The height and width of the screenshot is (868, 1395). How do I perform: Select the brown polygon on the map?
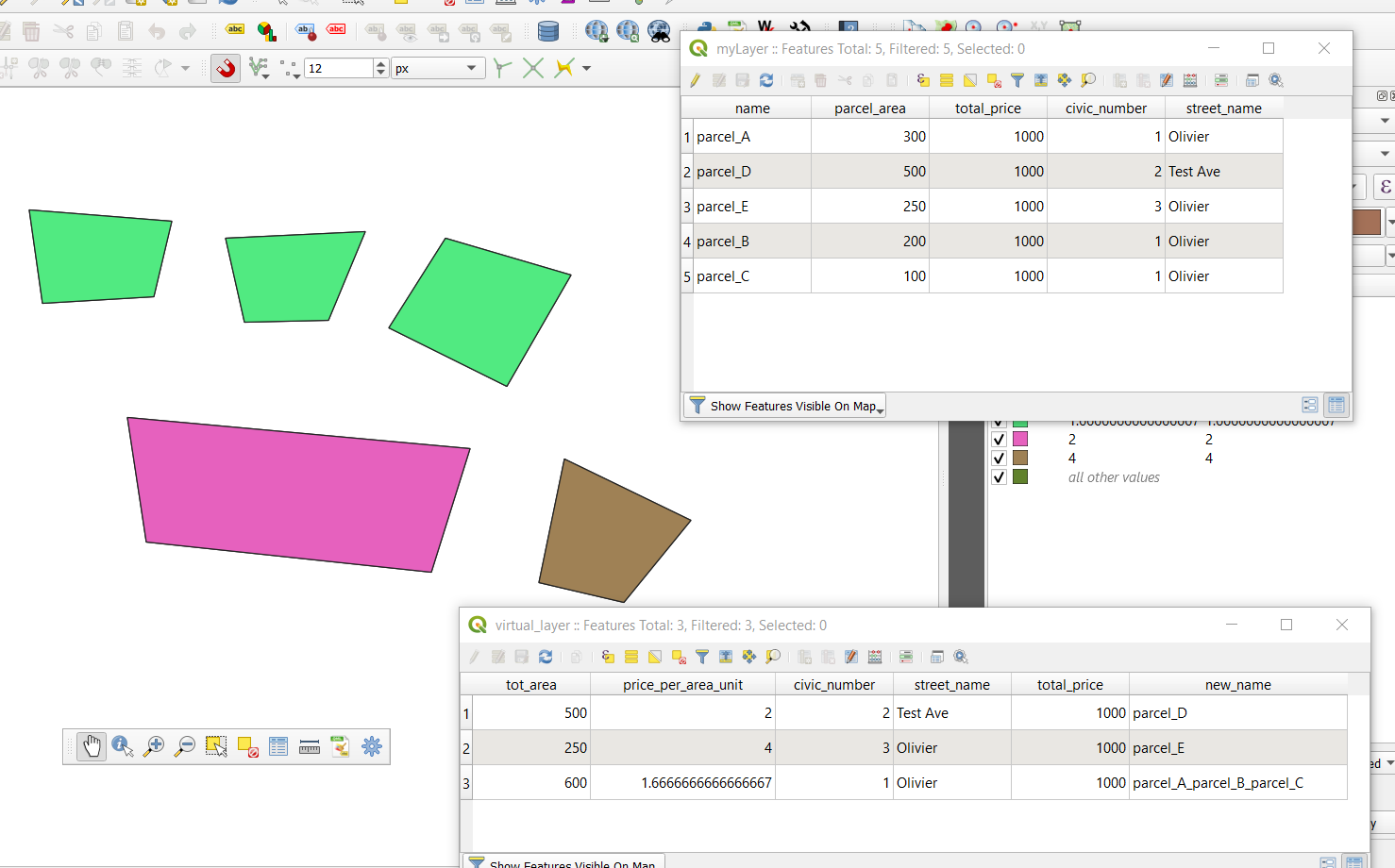[609, 536]
